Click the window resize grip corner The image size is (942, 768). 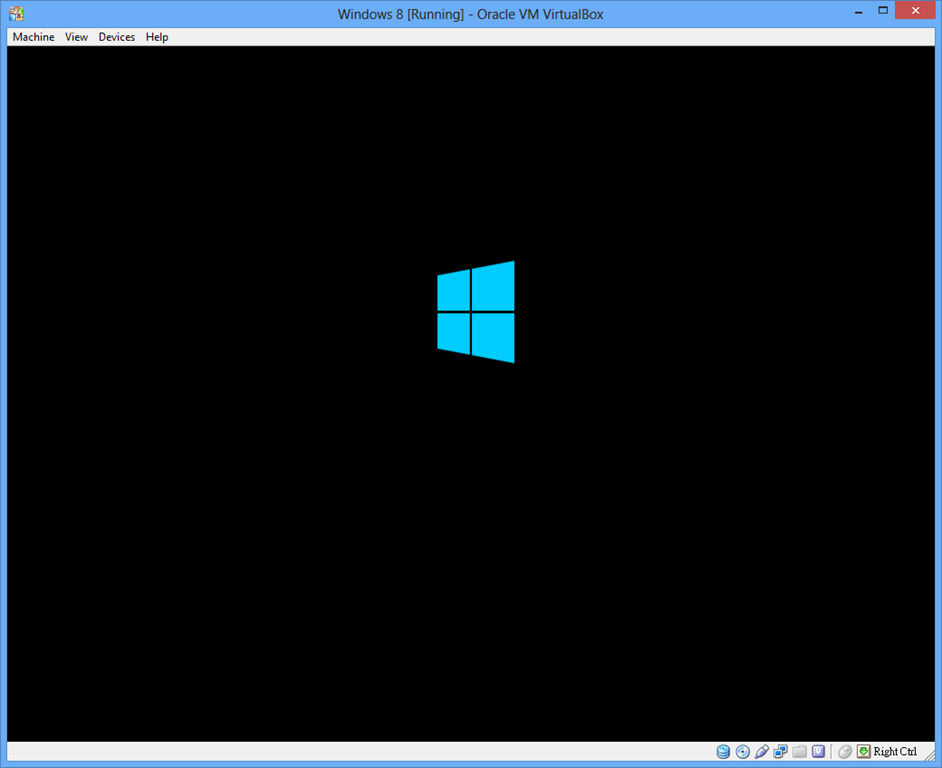tap(929, 755)
